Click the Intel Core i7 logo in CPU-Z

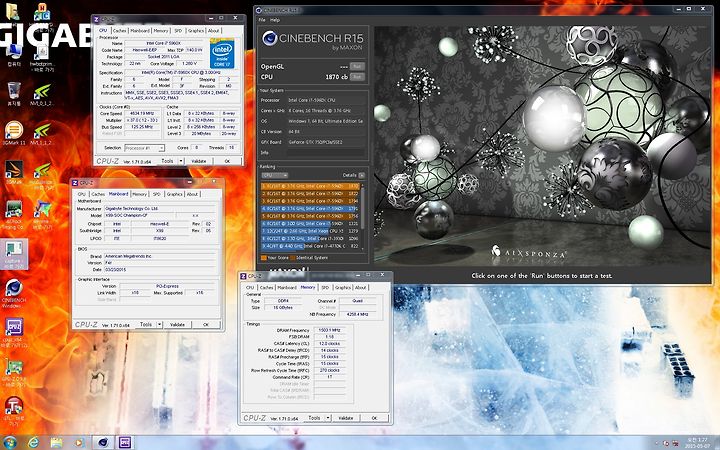pyautogui.click(x=222, y=54)
